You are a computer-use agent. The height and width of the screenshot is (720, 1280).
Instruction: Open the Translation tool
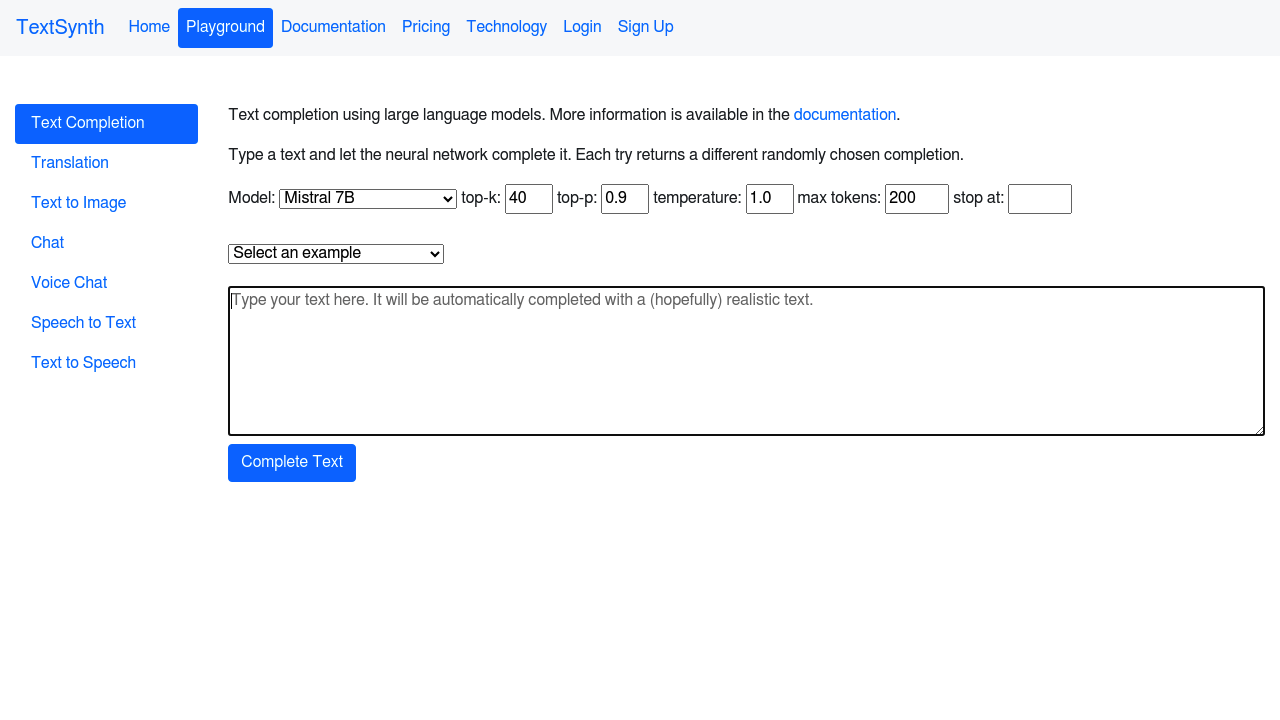[x=69, y=163]
